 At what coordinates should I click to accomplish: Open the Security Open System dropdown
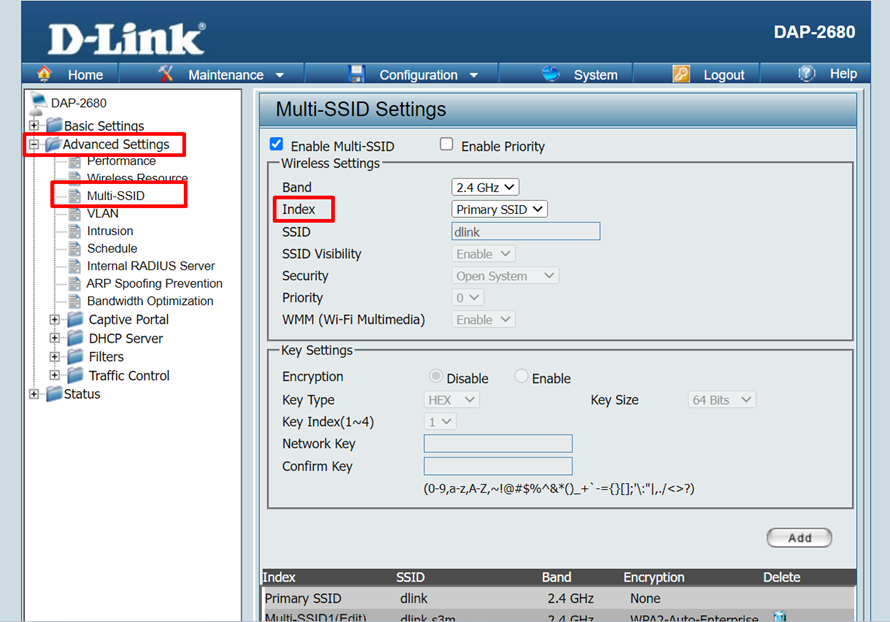point(505,276)
